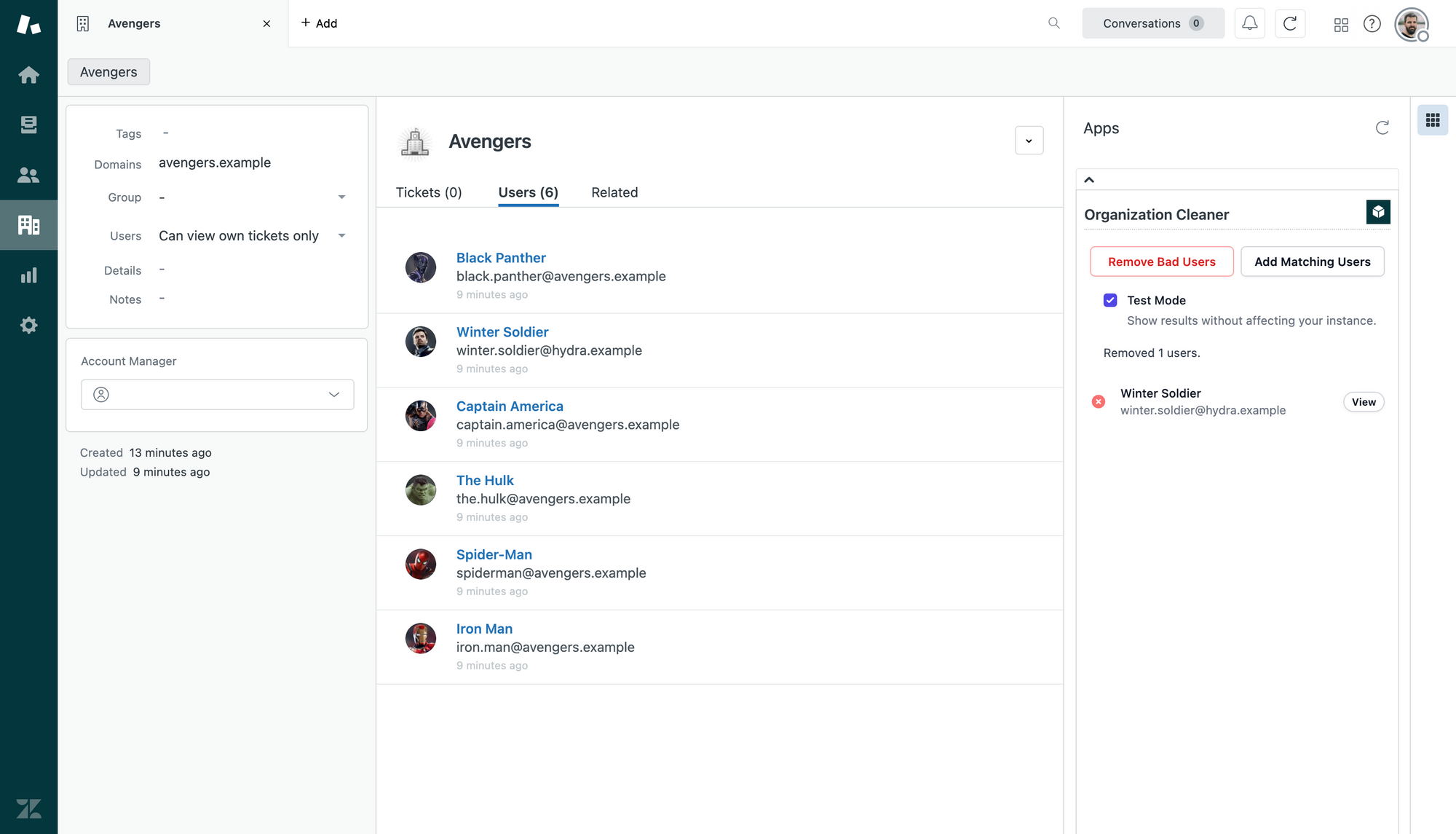
Task: Click Remove Bad Users button
Action: coord(1161,261)
